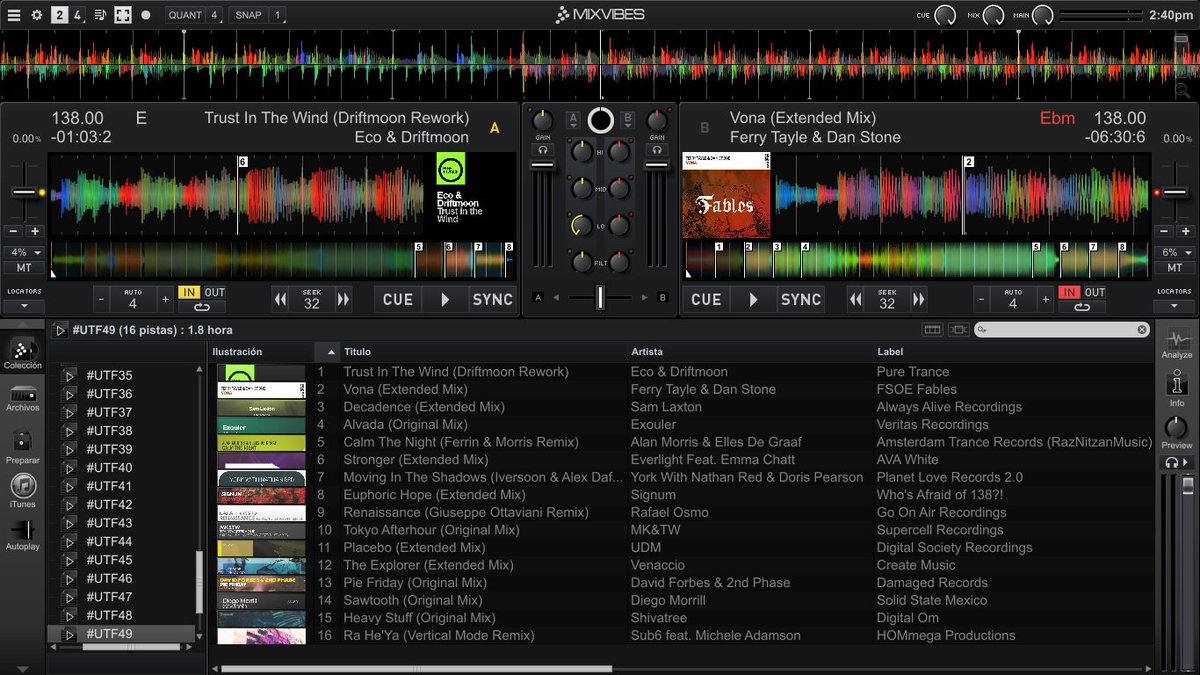
Task: Seek backward on deck A
Action: (281, 299)
